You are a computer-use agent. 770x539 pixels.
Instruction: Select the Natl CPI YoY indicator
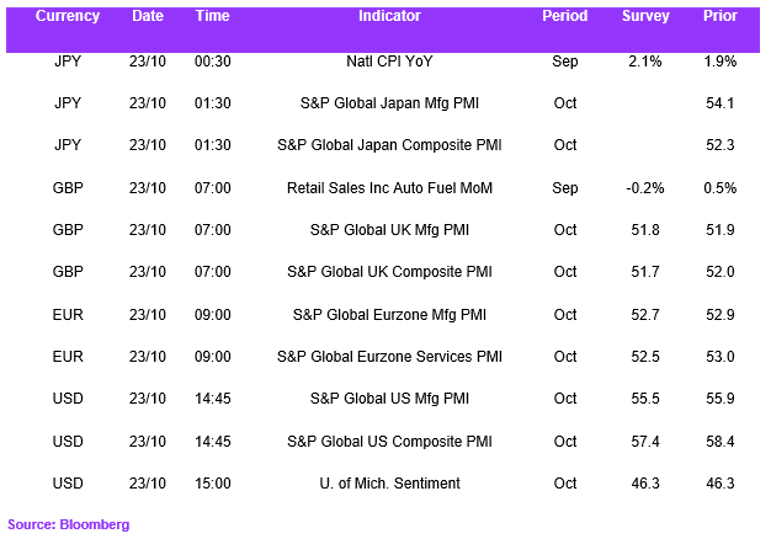pos(389,61)
